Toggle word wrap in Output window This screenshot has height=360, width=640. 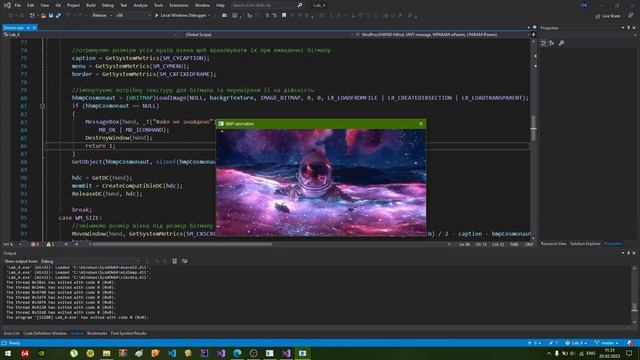(x=184, y=261)
